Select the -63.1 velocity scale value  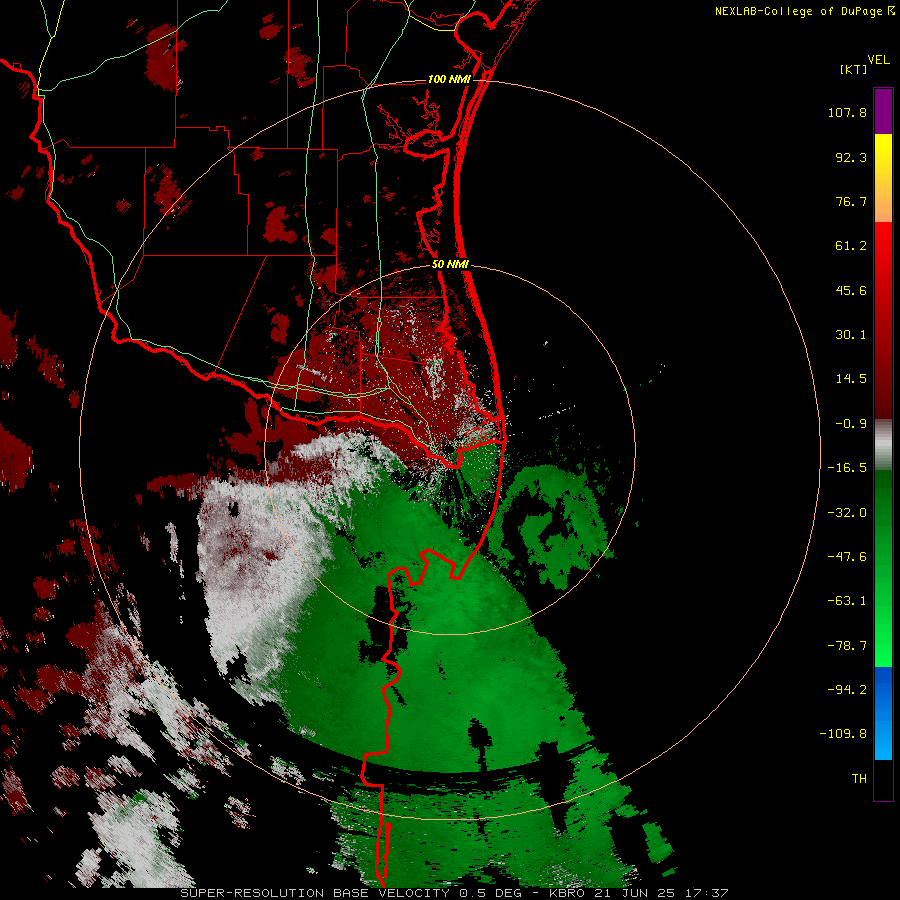(847, 601)
